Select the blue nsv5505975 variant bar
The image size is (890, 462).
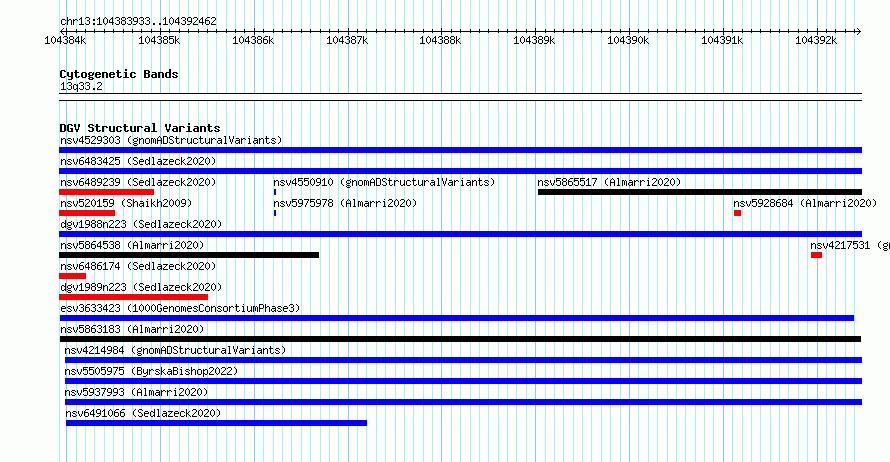(x=463, y=381)
